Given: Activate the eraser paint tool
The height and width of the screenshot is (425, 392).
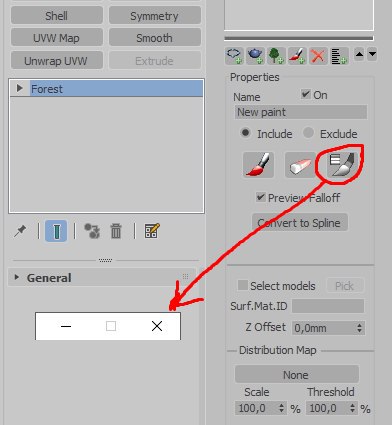Looking at the screenshot, I should click(300, 165).
